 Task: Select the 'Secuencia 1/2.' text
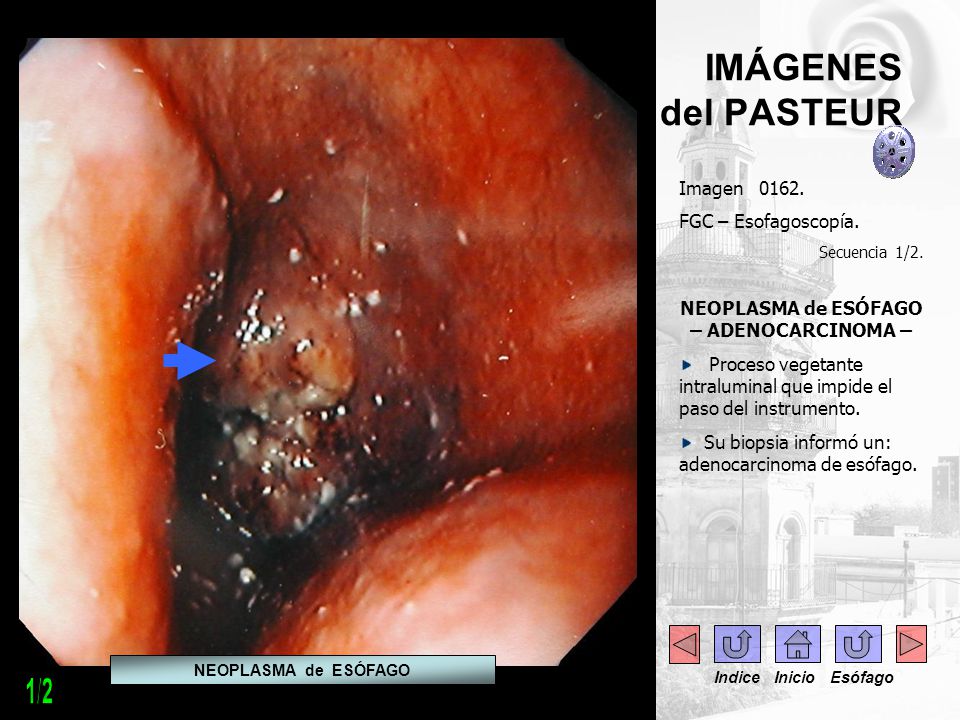tap(871, 252)
